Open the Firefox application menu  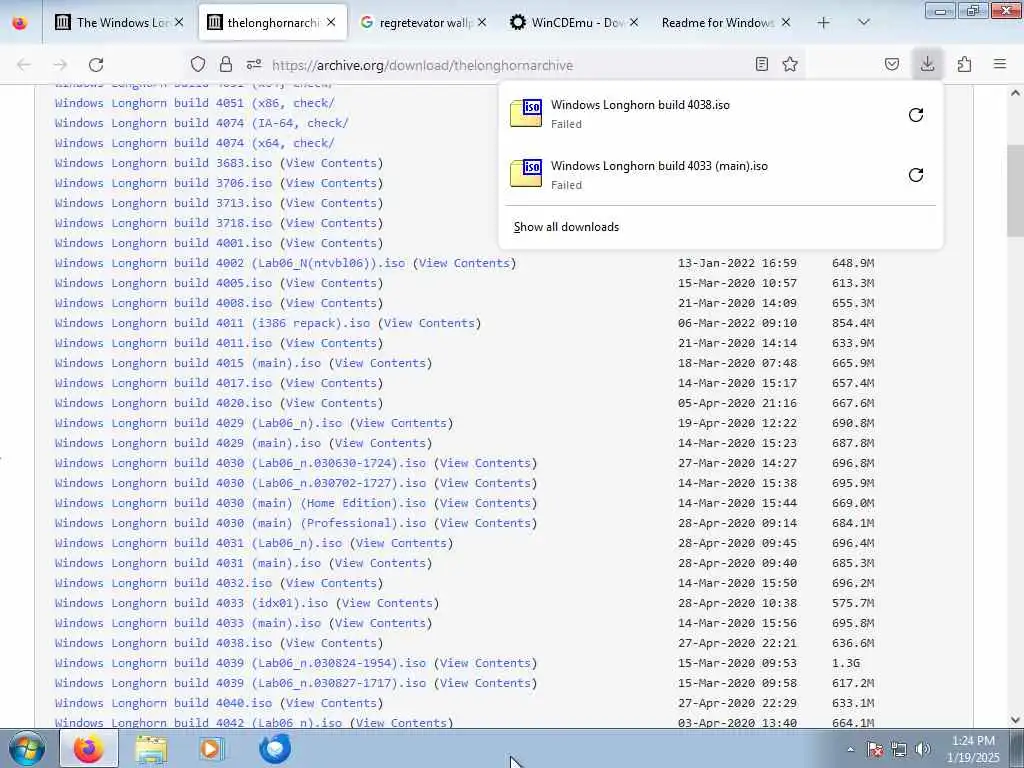(1000, 64)
